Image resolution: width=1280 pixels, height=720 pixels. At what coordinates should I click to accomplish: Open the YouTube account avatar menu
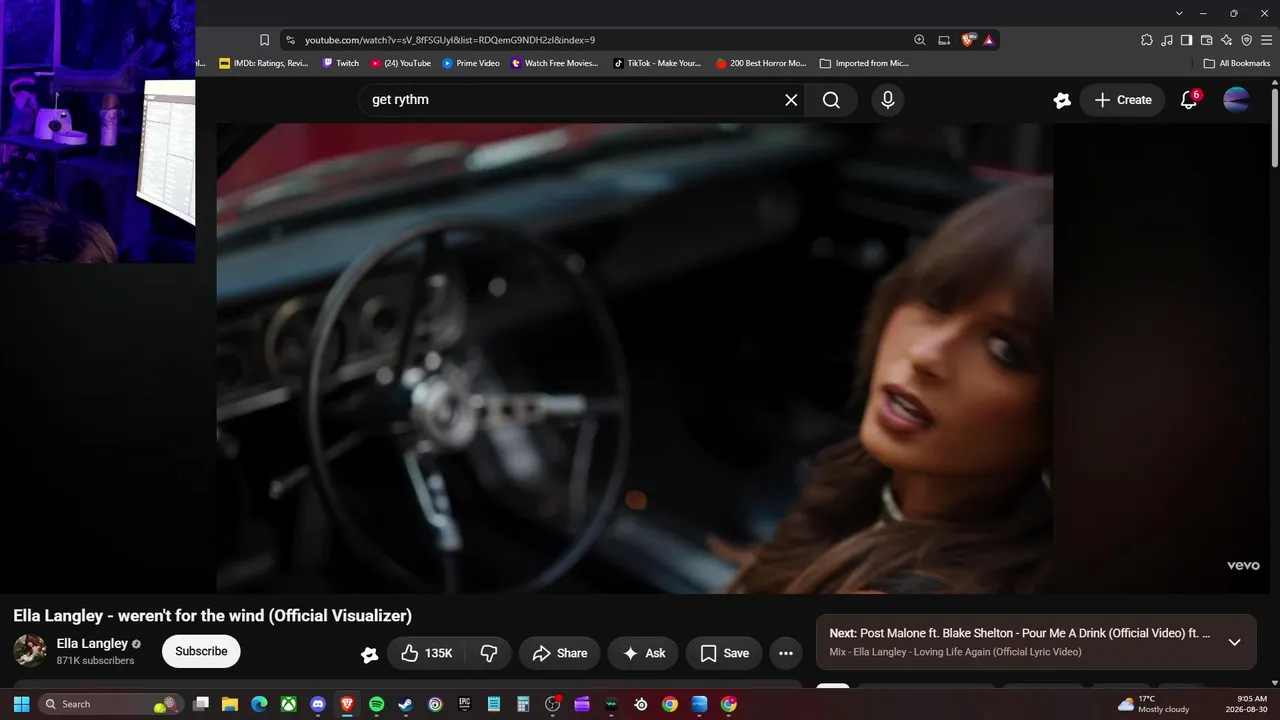(1237, 100)
